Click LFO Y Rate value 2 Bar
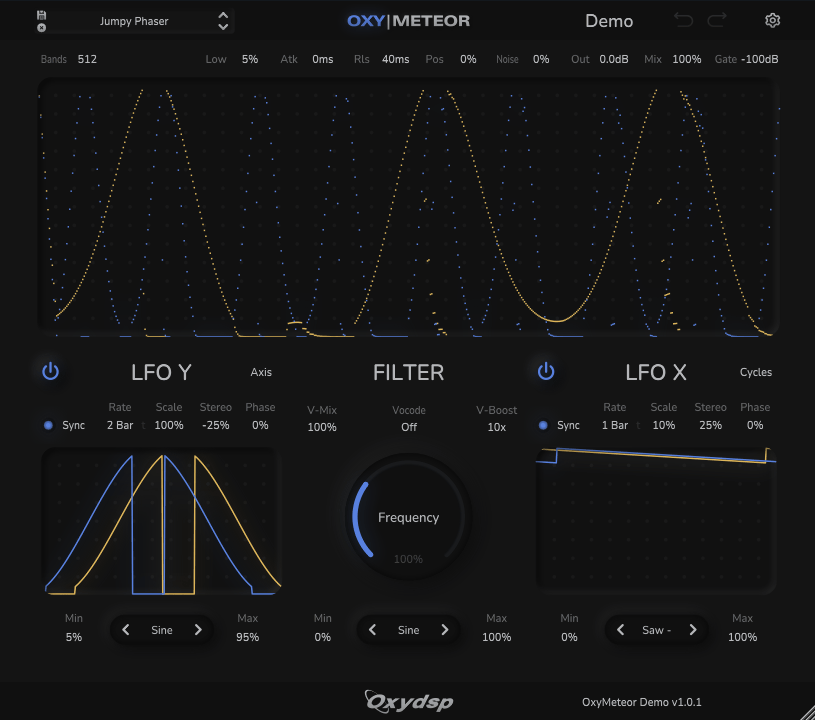 point(120,425)
